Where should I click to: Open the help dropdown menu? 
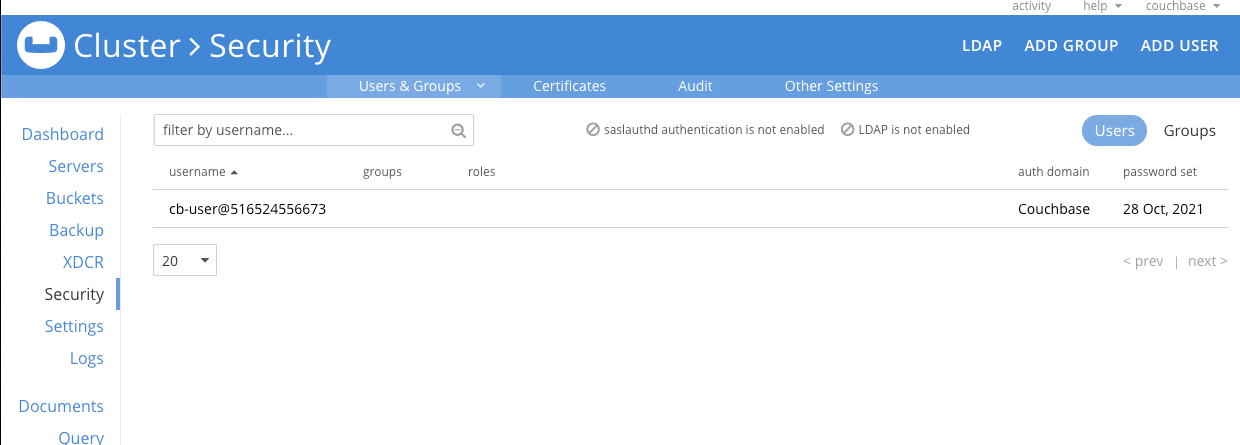click(1102, 6)
